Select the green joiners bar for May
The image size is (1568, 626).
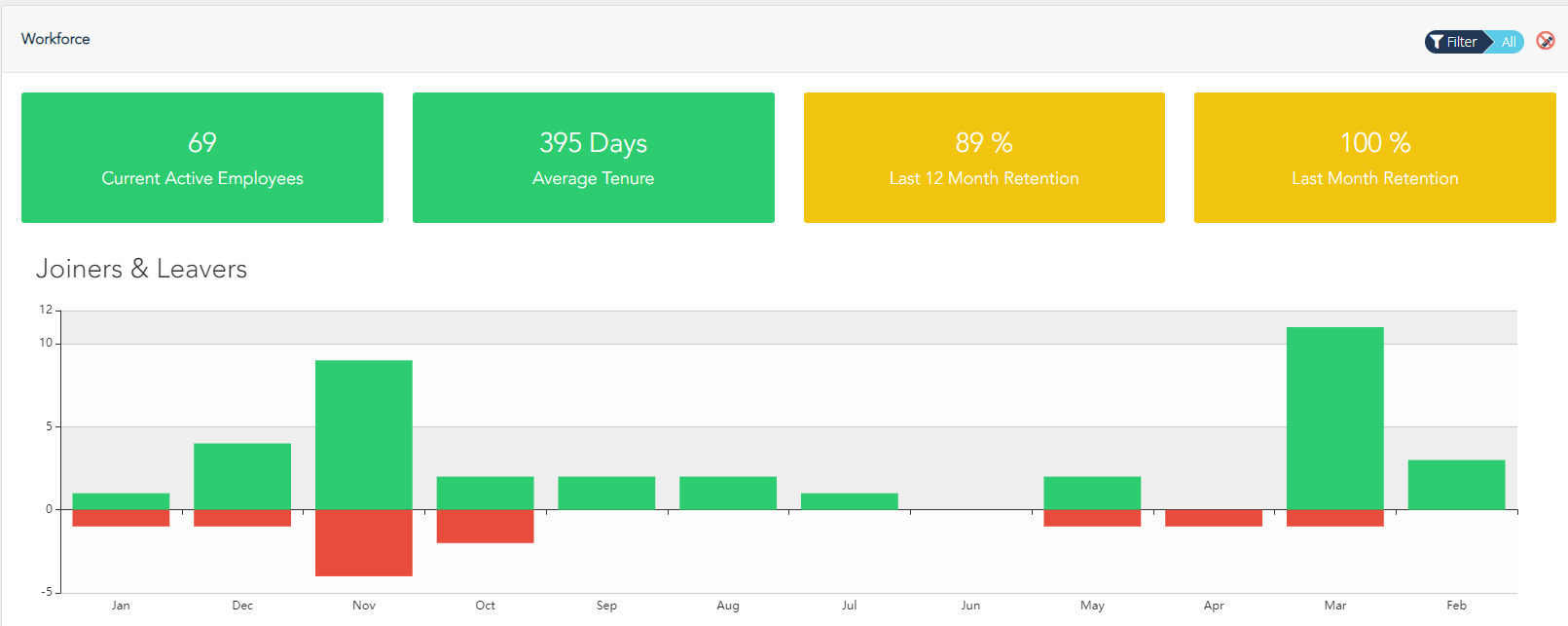1092,493
